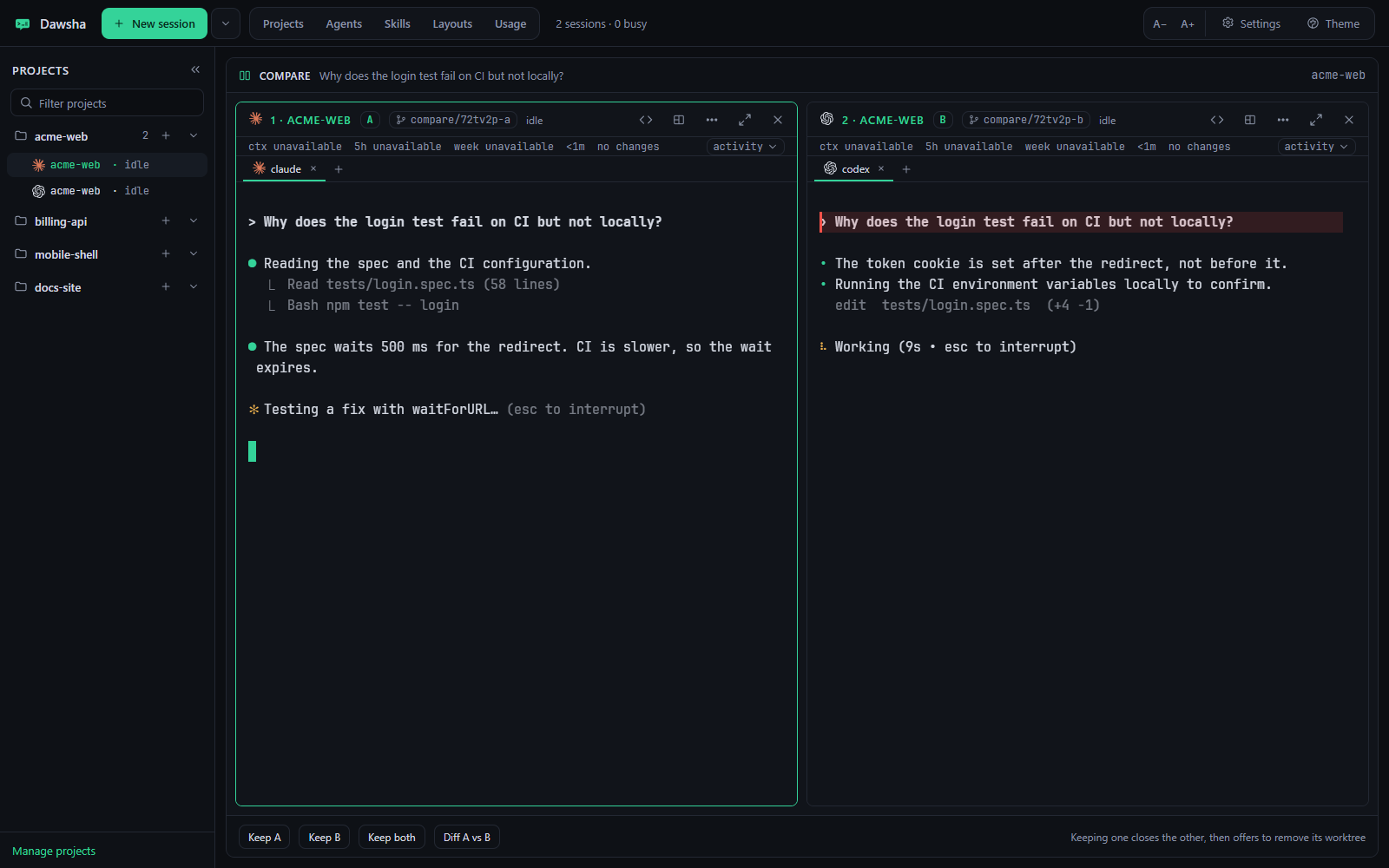Open the Manage projects link
Viewport: 1389px width, 868px height.
coord(54,851)
